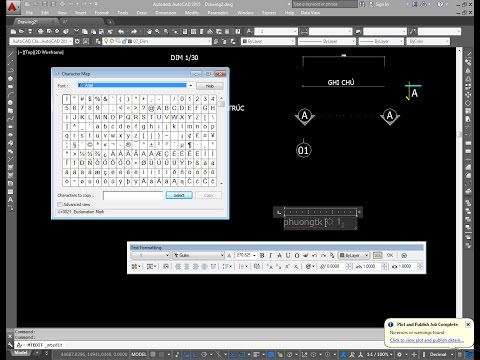Click the insert field icon
Viewport: 480px width, 360px height.
click(x=257, y=266)
